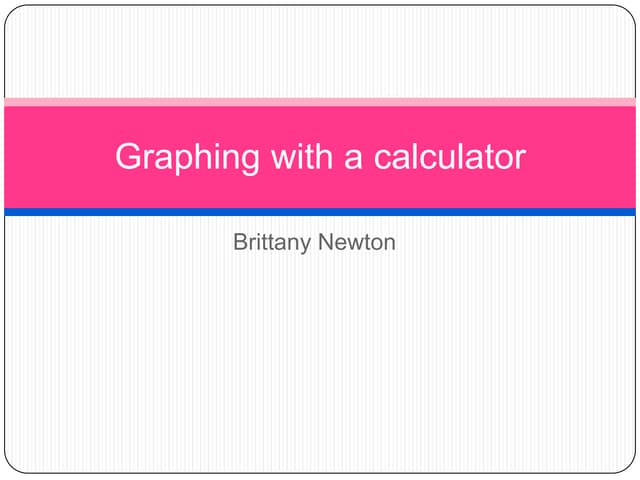Click the word "Newton" in the subtitle
Viewport: 640px width, 480px height.
[356, 242]
